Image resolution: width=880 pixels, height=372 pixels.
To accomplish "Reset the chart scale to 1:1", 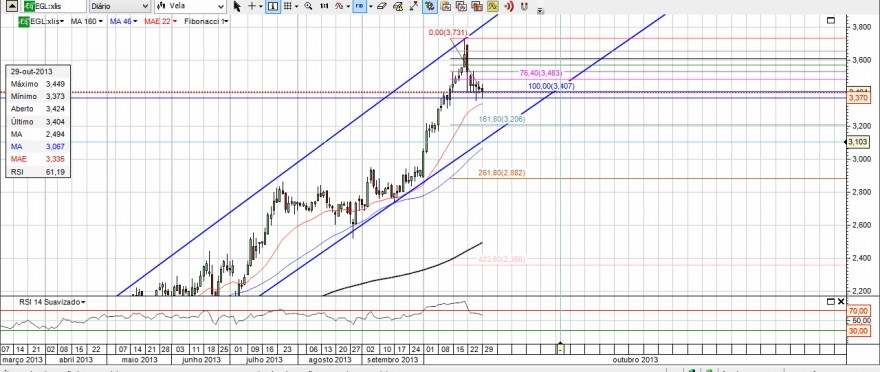I will [x=324, y=6].
